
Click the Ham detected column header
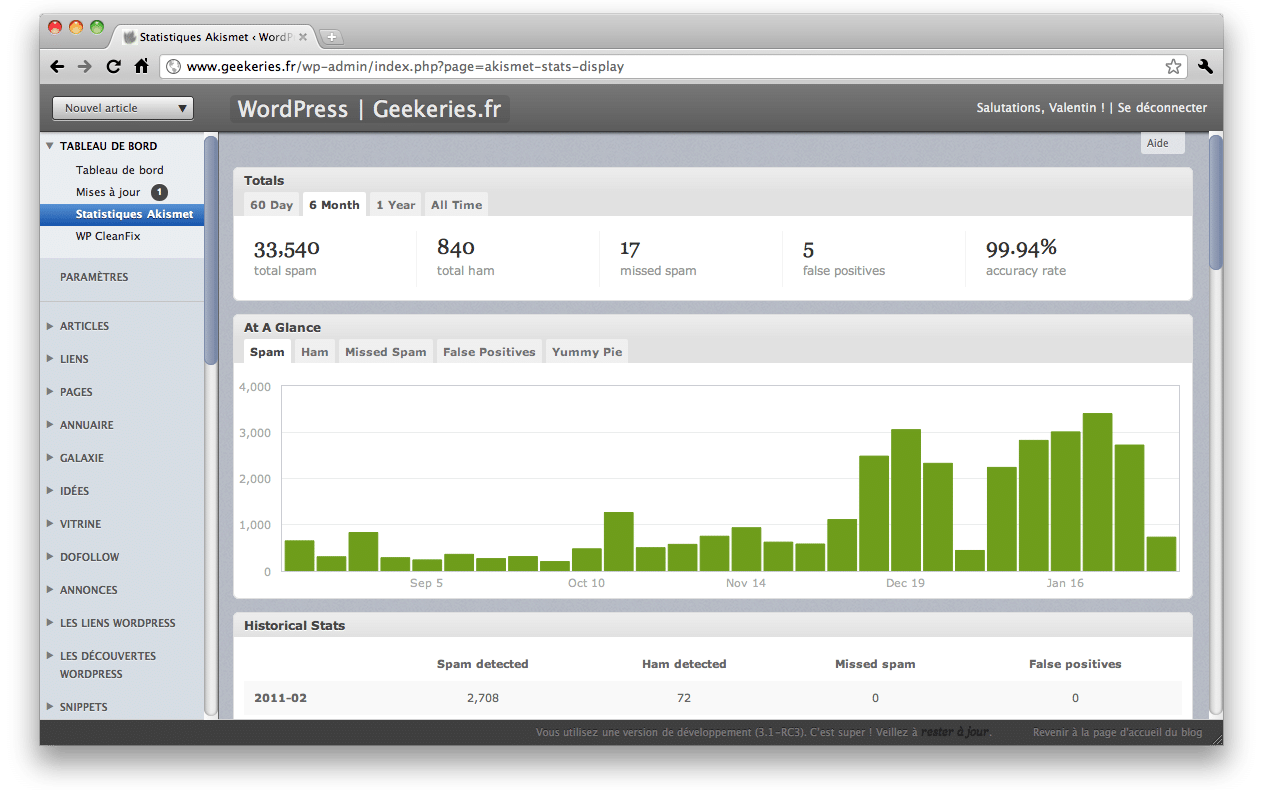coord(684,664)
